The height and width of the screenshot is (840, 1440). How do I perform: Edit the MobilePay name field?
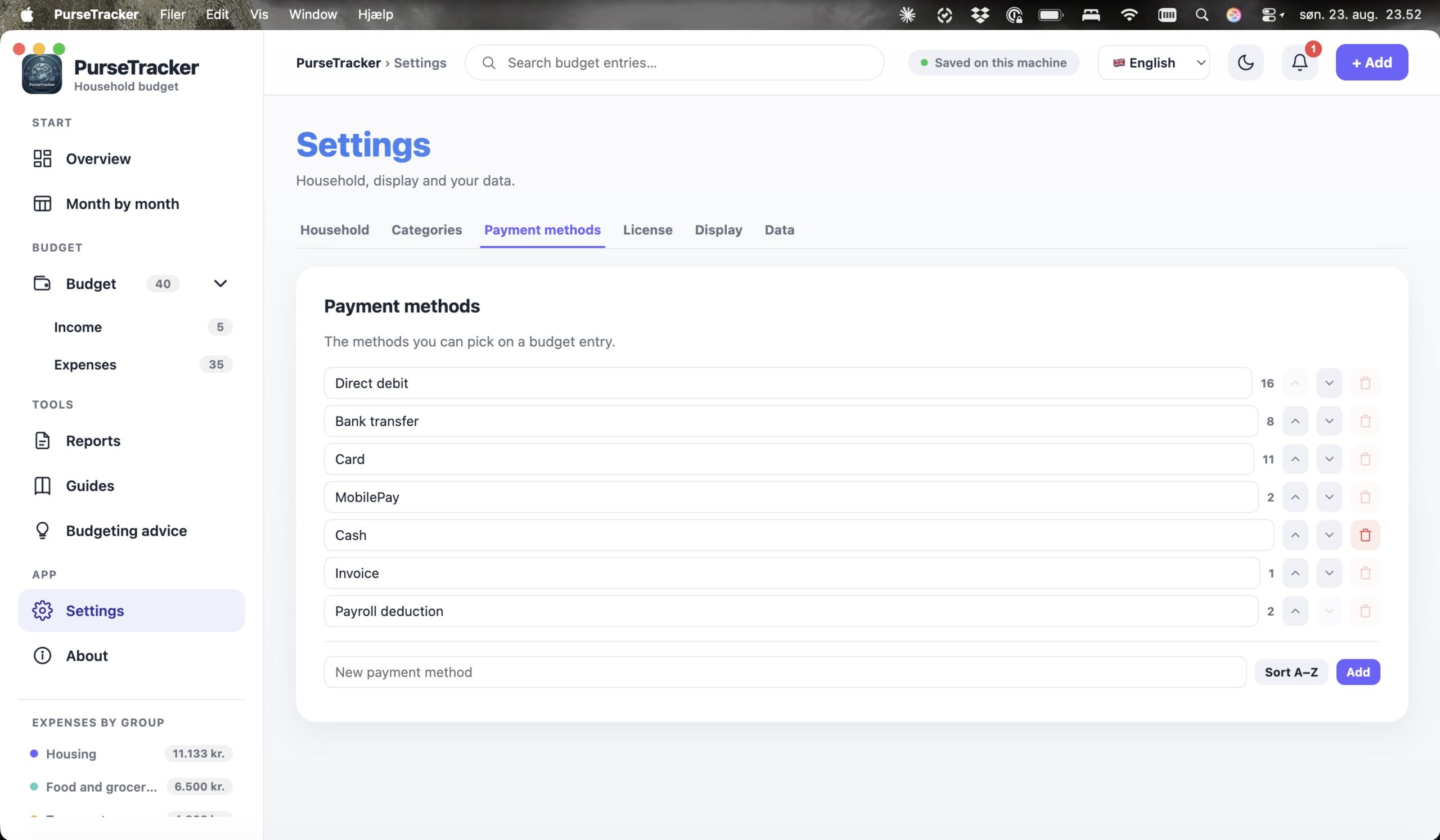791,497
